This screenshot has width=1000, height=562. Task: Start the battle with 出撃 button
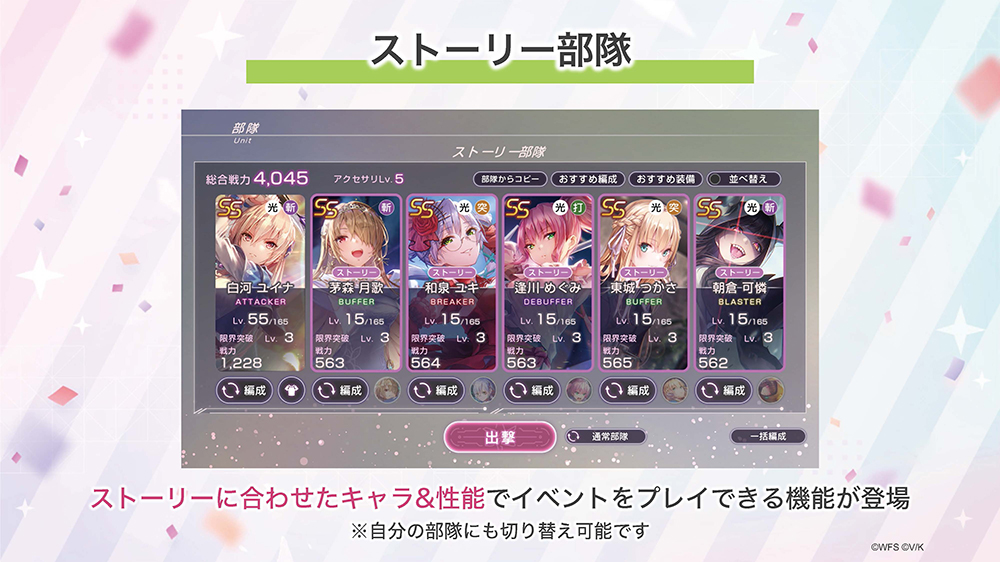500,438
